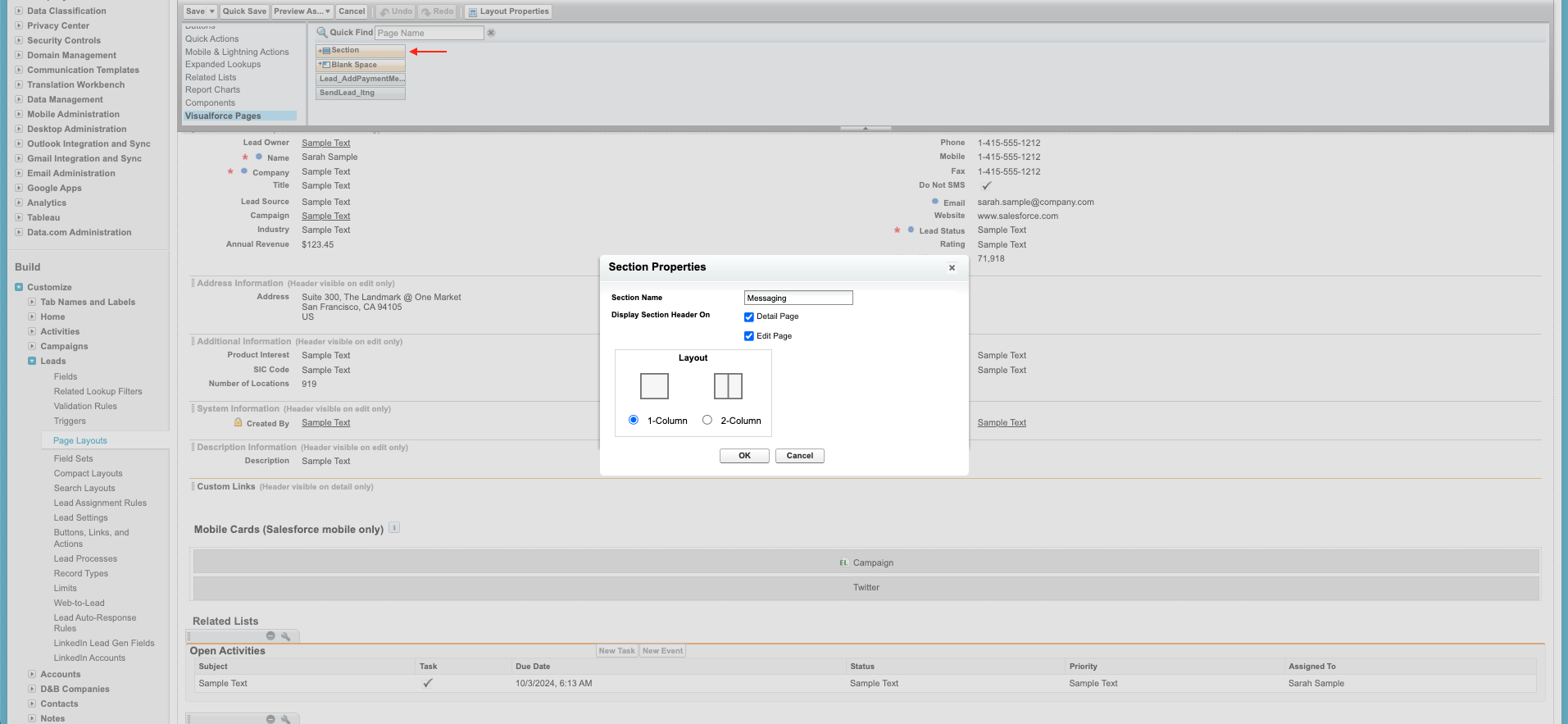Click the New Event button
1568x724 pixels.
click(x=662, y=651)
